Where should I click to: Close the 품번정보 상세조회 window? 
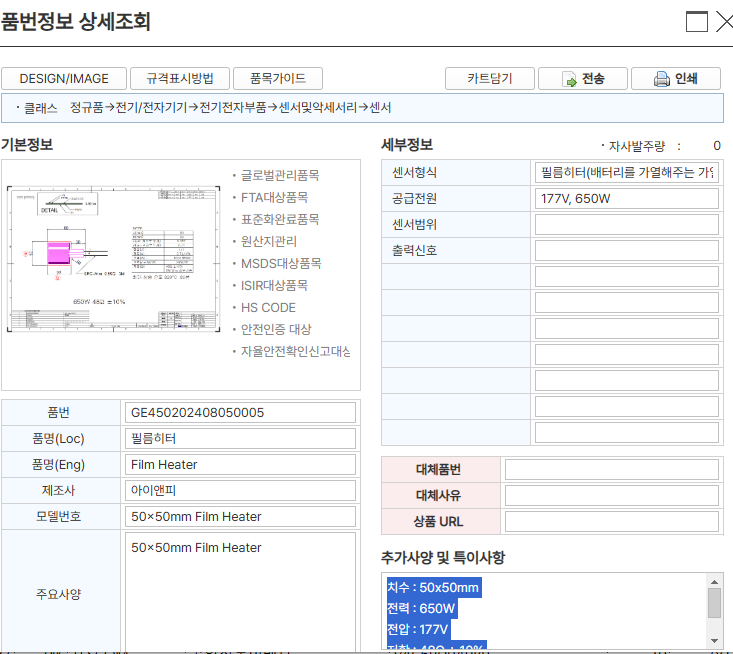(x=724, y=22)
